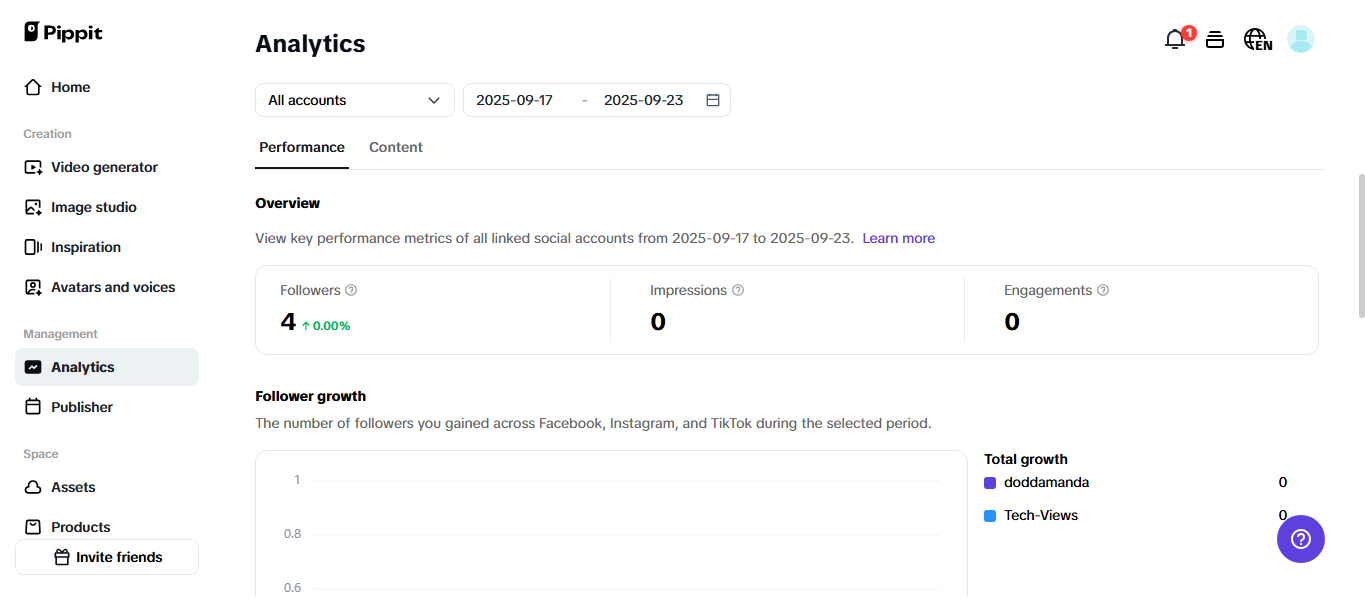
Task: Click the Engagements info question icon
Action: pyautogui.click(x=1103, y=290)
